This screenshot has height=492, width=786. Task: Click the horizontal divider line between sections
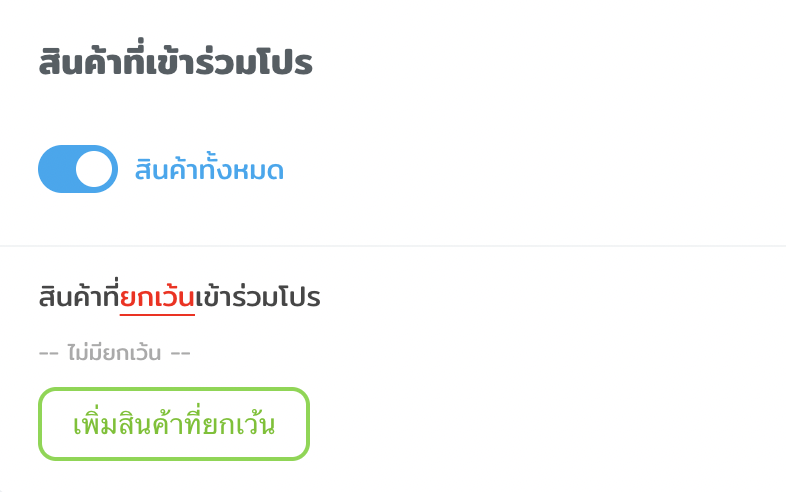coord(393,245)
